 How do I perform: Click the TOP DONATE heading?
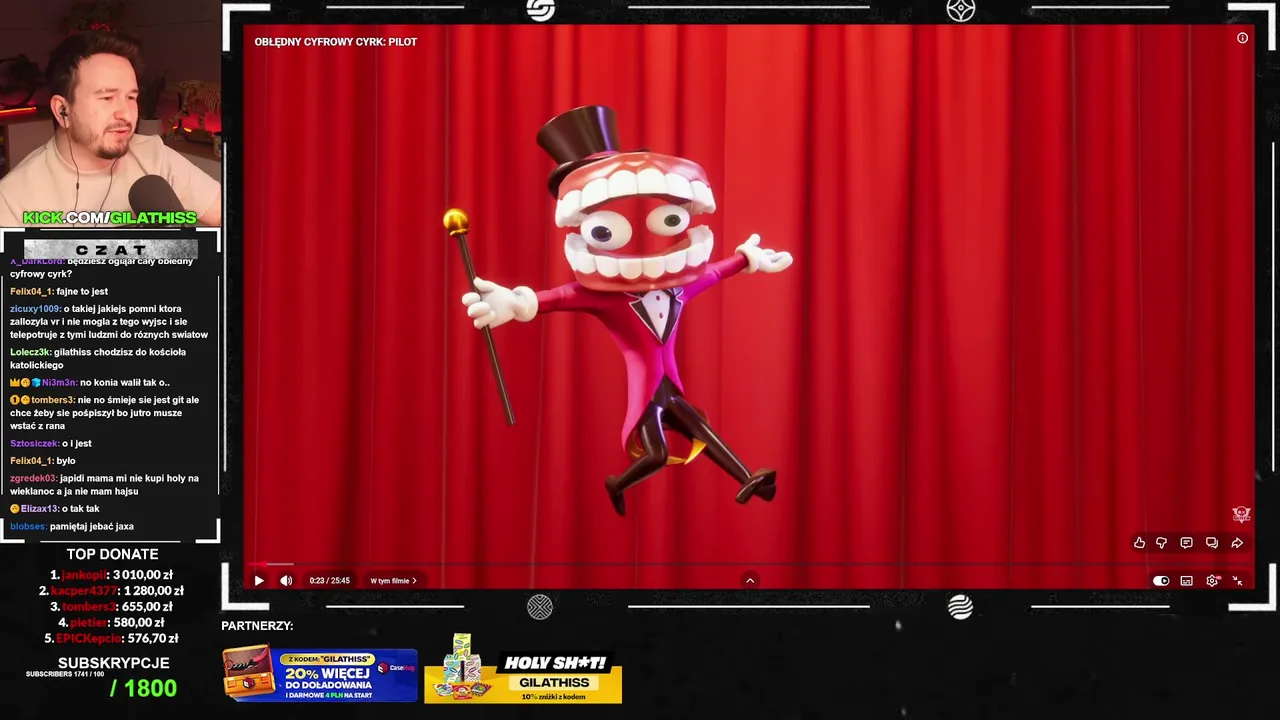(112, 554)
